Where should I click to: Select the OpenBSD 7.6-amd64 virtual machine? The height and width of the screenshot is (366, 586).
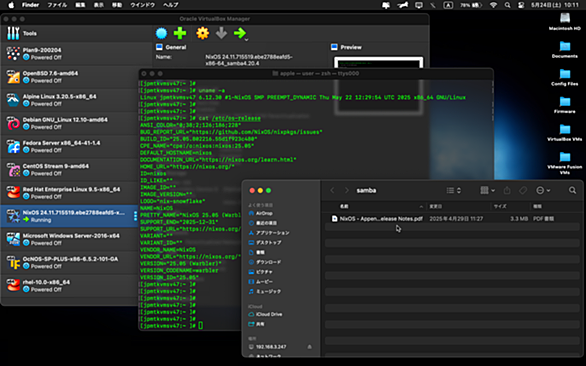tap(70, 77)
